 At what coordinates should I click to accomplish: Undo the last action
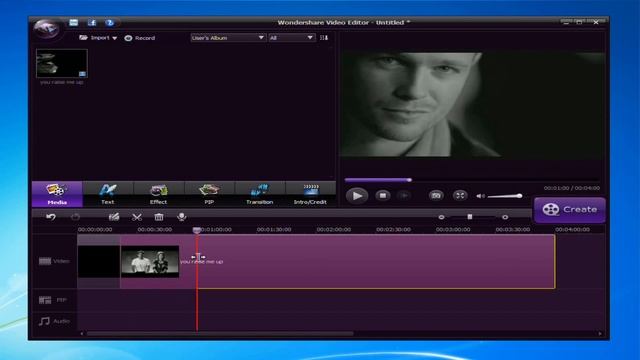pos(51,217)
